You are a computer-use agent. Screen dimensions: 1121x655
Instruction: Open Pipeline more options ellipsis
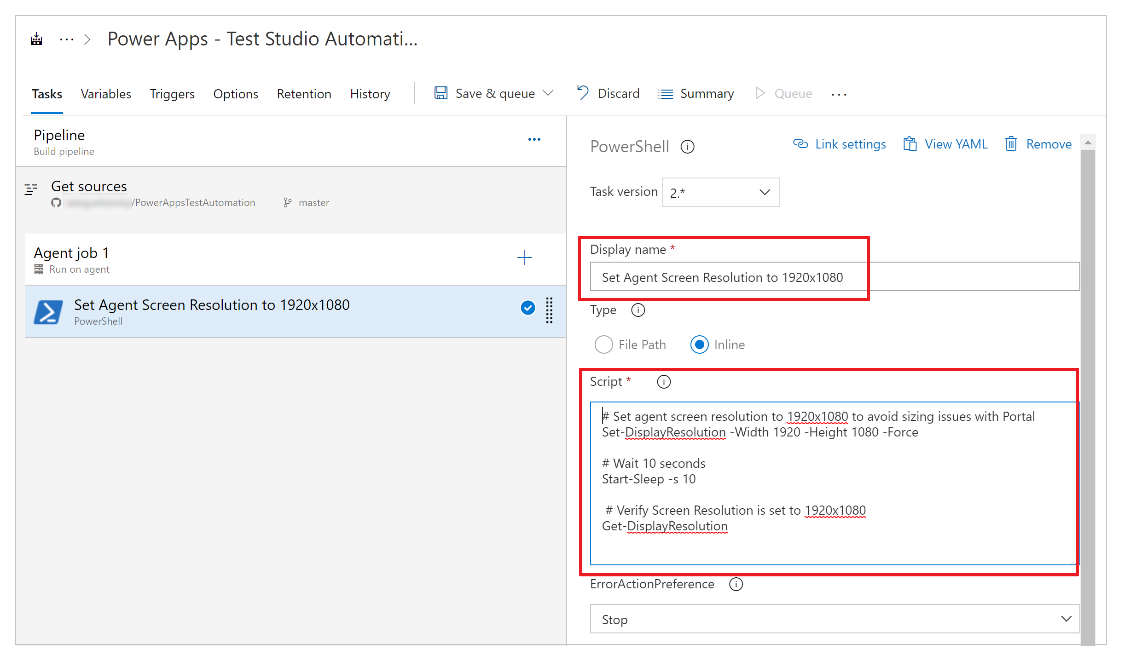point(534,140)
